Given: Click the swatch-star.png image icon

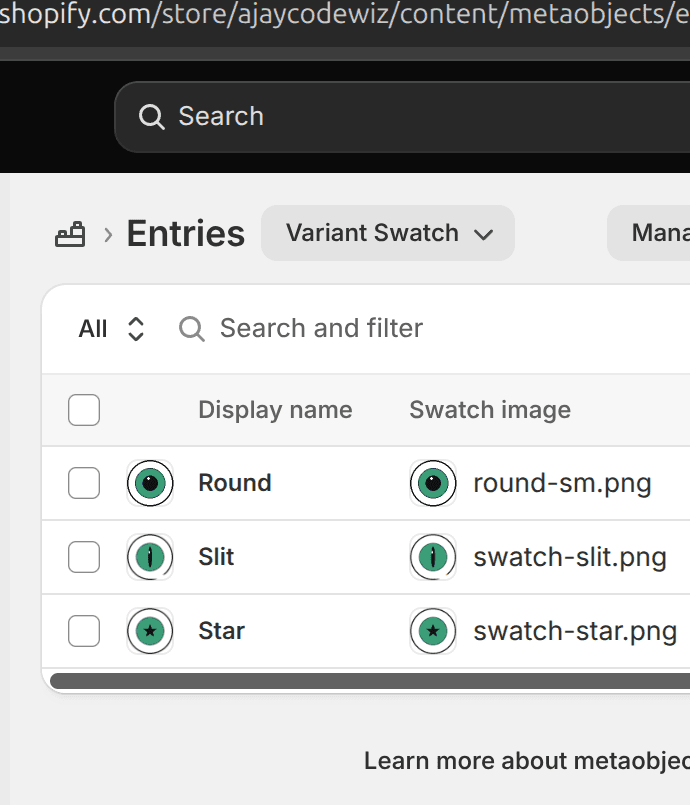Looking at the screenshot, I should [x=433, y=631].
